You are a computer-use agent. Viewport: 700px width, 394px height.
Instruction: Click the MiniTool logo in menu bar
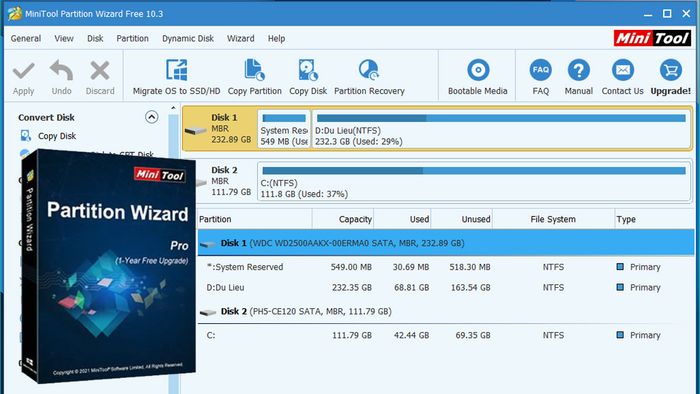tap(652, 38)
